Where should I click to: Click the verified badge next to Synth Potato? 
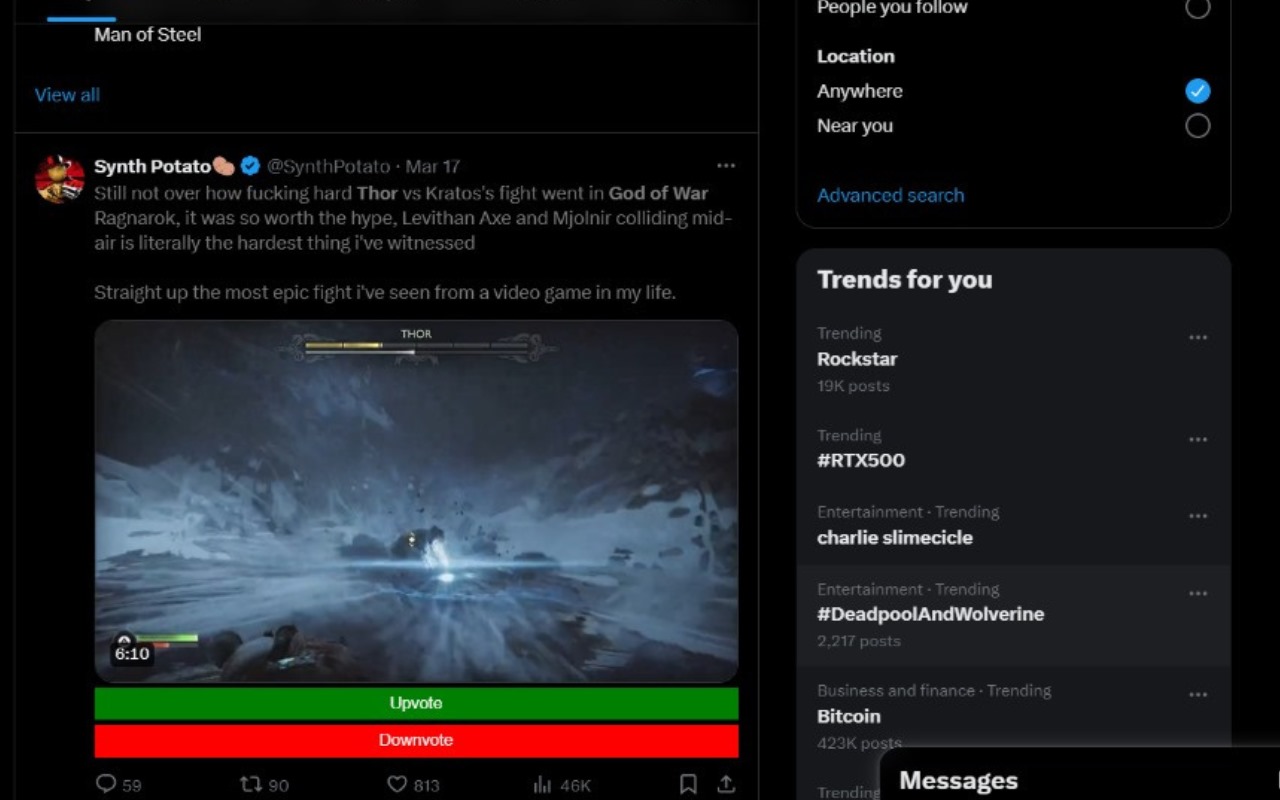pyautogui.click(x=250, y=166)
